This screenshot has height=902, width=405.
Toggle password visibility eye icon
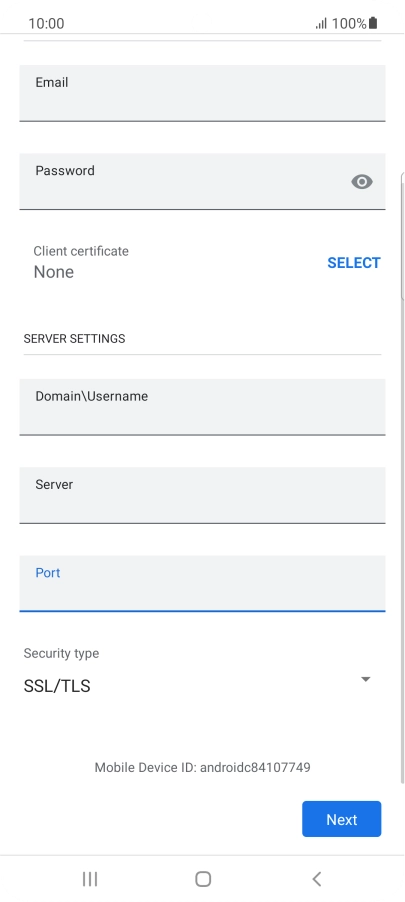[362, 182]
